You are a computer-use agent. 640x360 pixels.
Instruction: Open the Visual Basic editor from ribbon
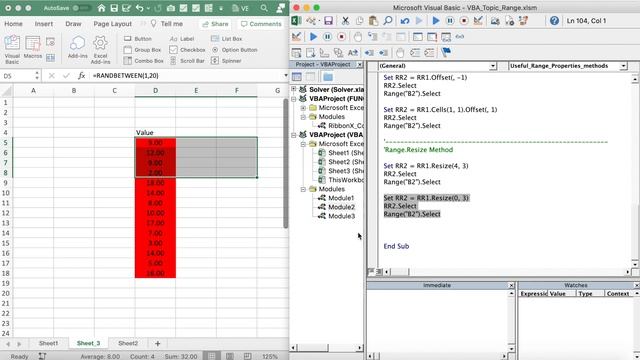pyautogui.click(x=12, y=49)
